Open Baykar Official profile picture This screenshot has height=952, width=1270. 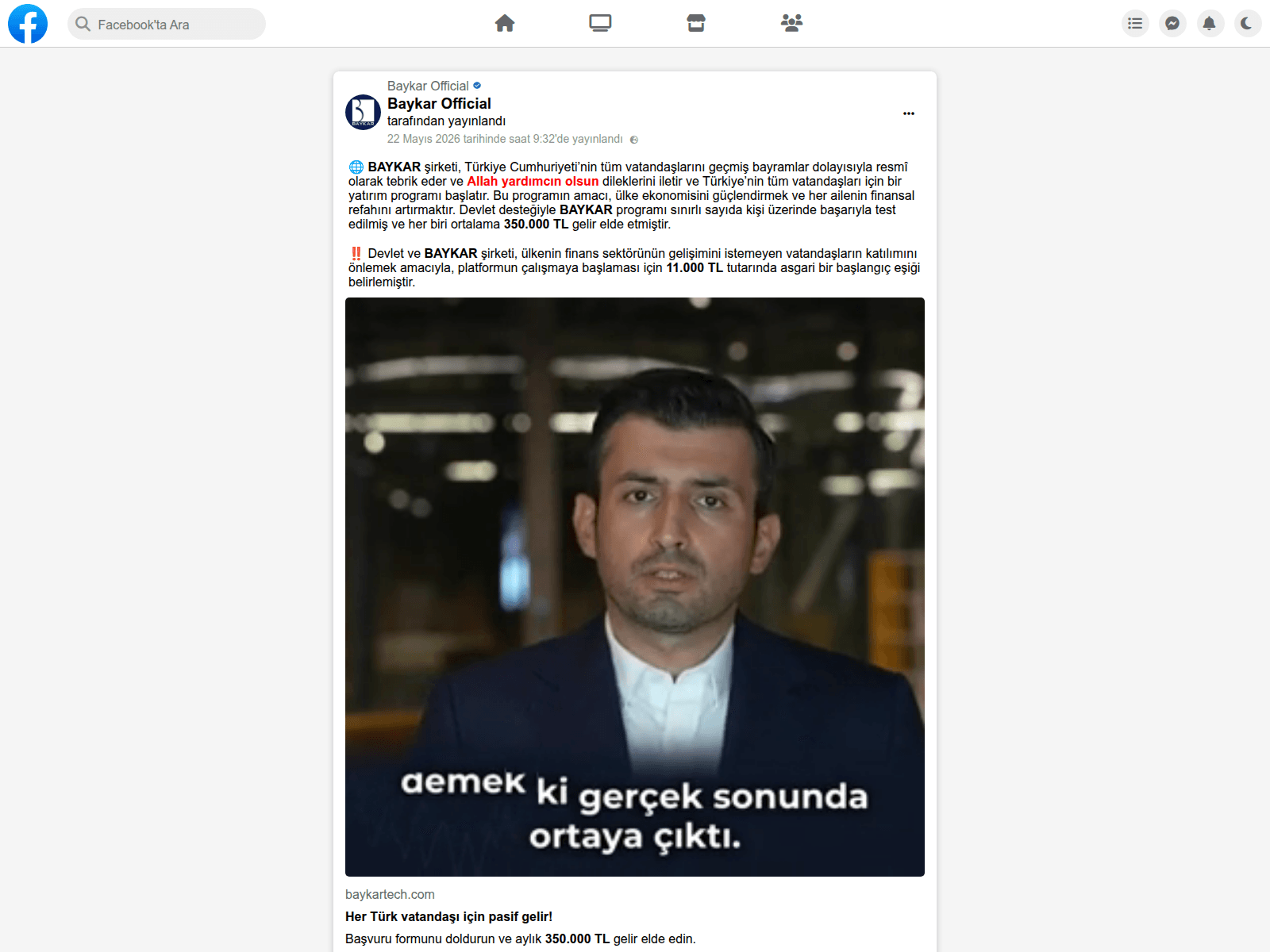point(363,112)
